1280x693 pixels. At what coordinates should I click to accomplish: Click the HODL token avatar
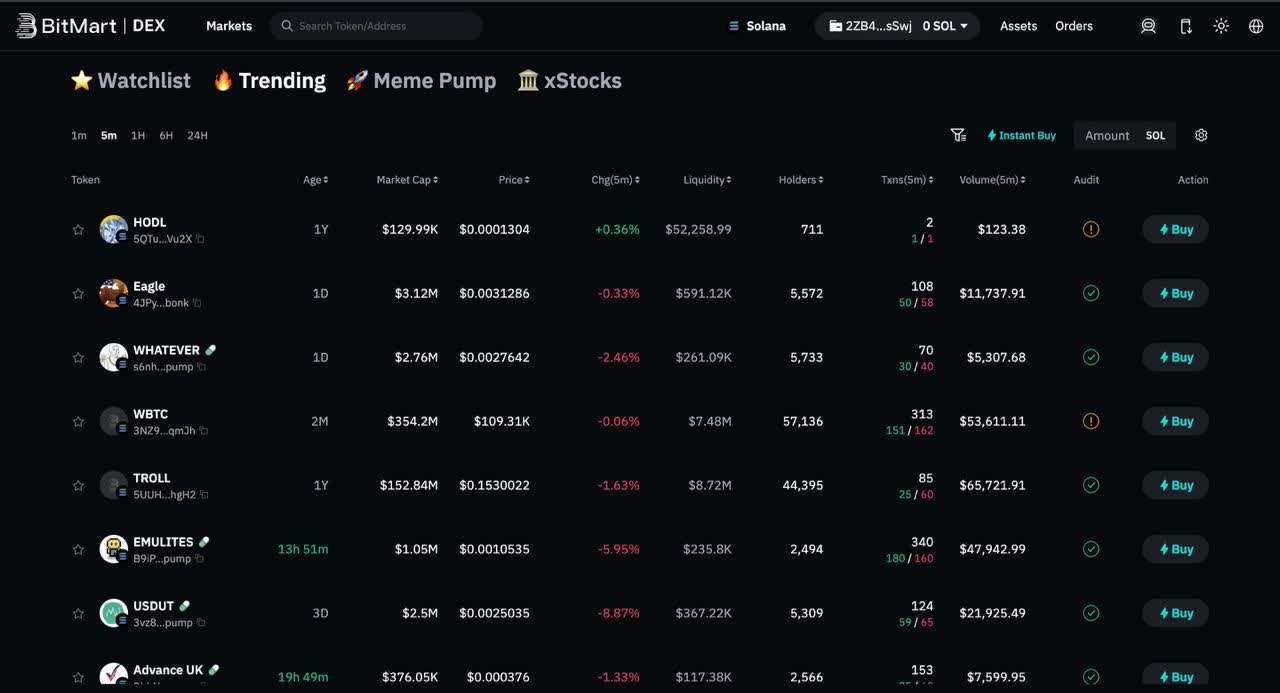(113, 229)
